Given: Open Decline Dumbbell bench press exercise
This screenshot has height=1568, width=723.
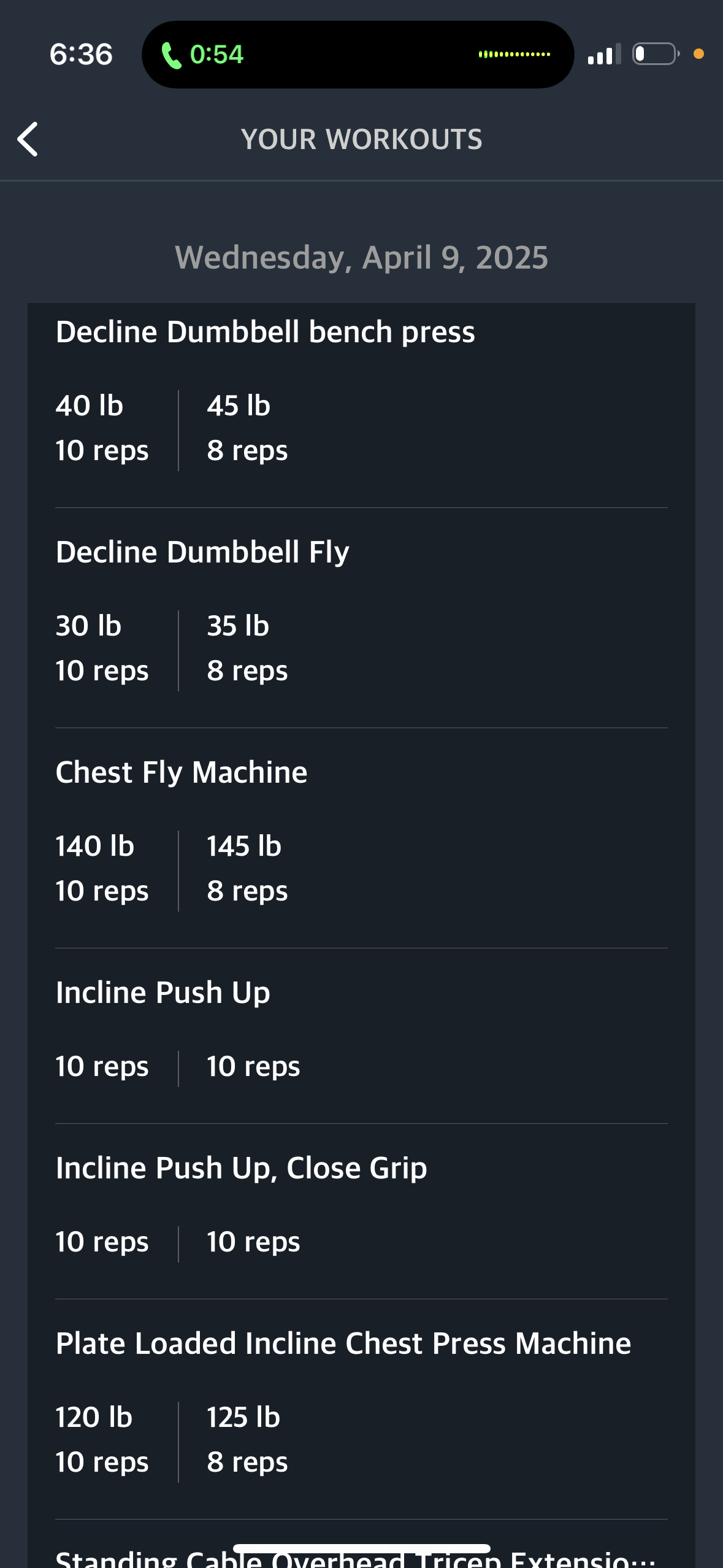Looking at the screenshot, I should click(x=265, y=332).
